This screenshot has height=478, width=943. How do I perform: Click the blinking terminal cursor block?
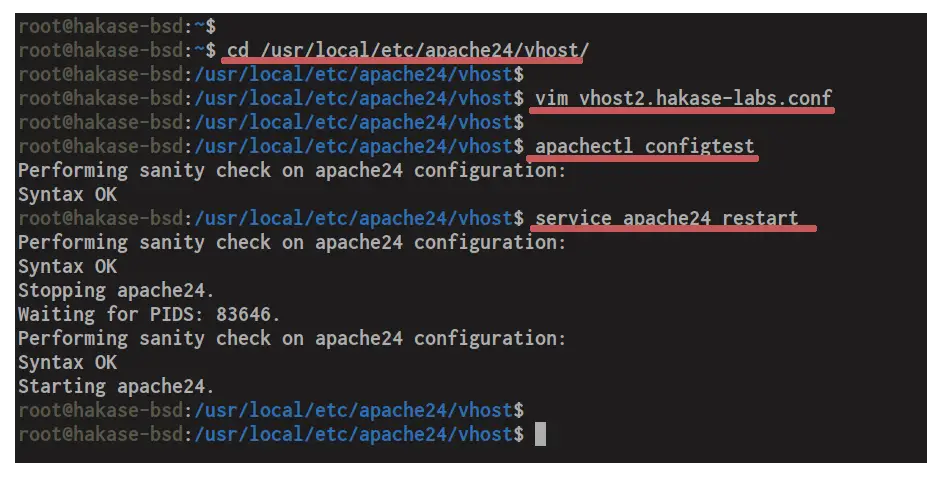coord(540,434)
